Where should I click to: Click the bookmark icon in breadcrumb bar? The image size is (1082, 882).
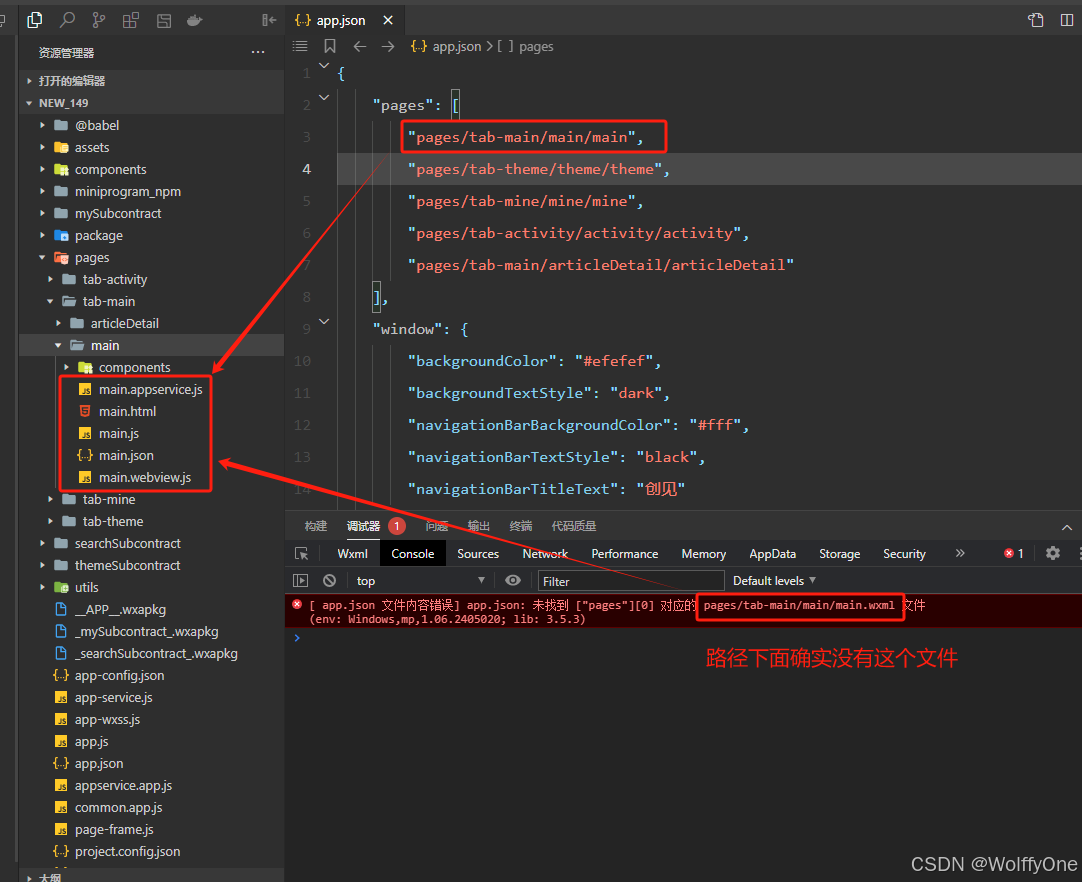[330, 46]
